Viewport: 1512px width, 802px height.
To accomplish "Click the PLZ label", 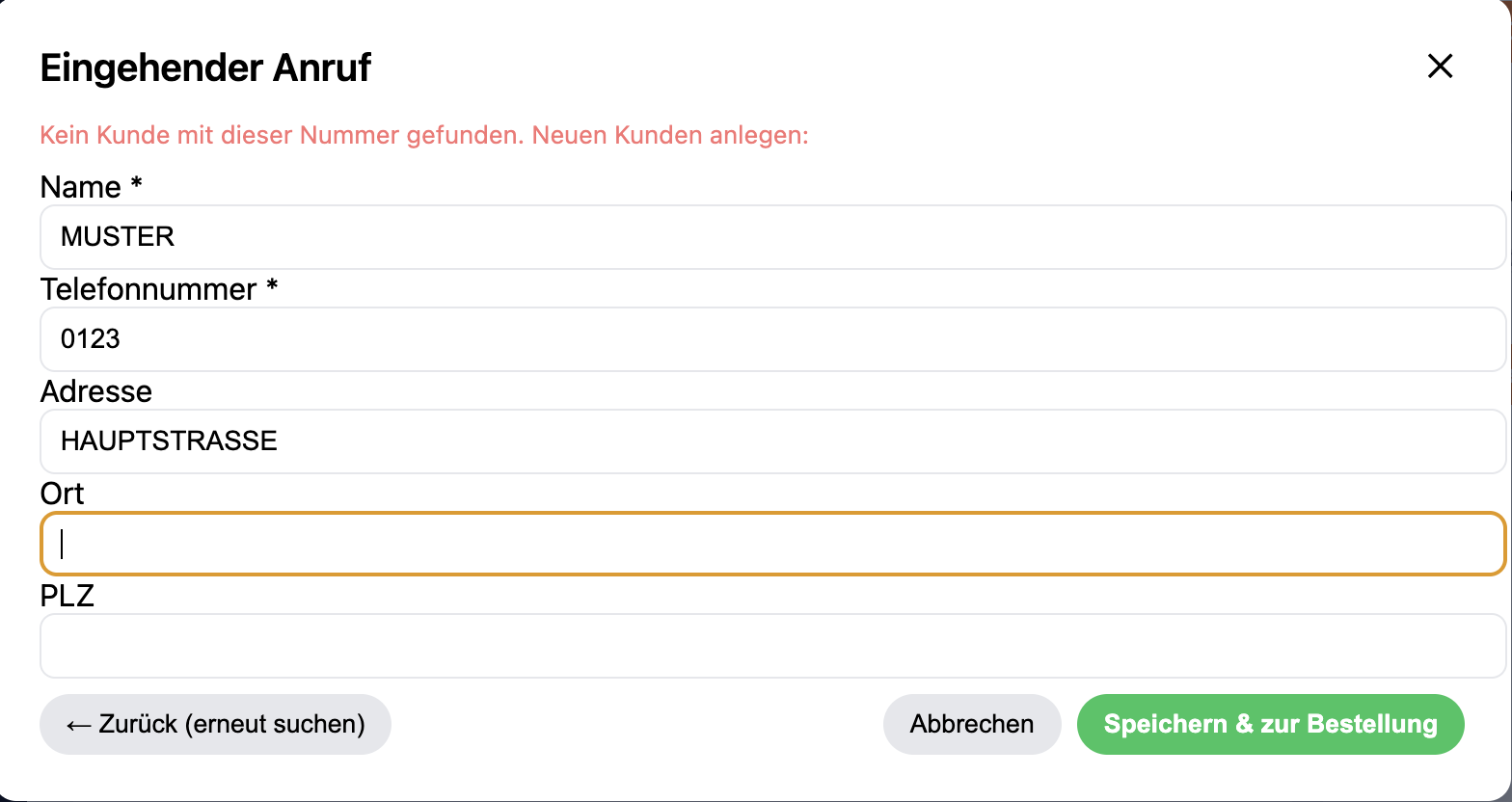I will 67,596.
